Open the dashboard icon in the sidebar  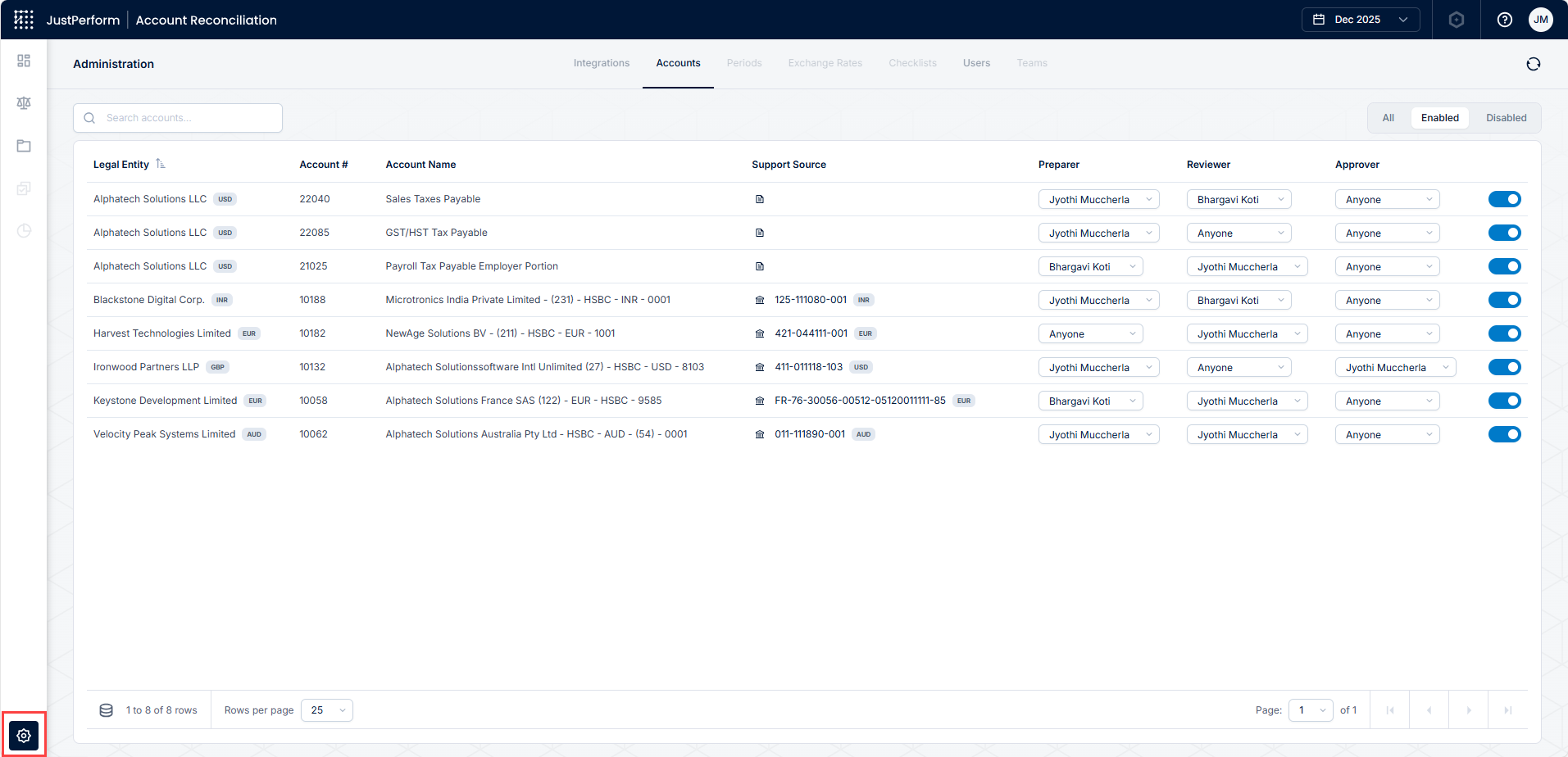pos(24,61)
